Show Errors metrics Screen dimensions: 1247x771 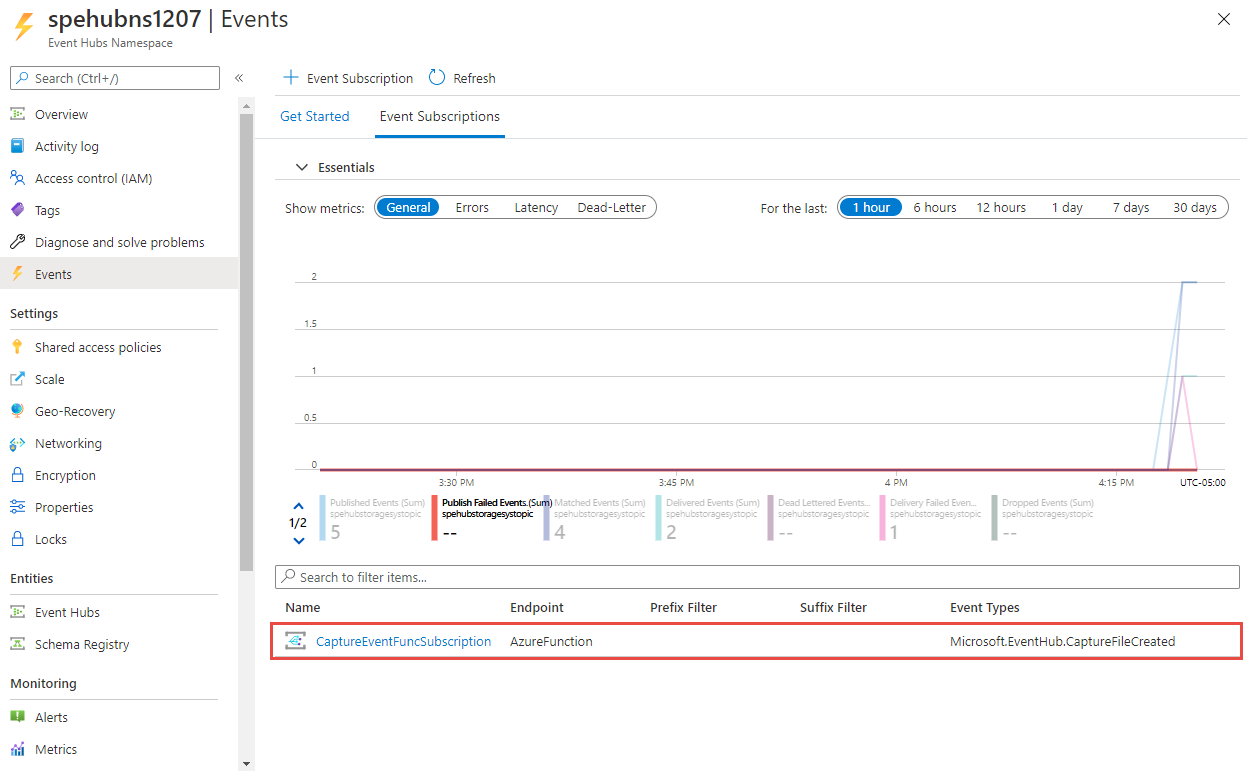(x=472, y=207)
